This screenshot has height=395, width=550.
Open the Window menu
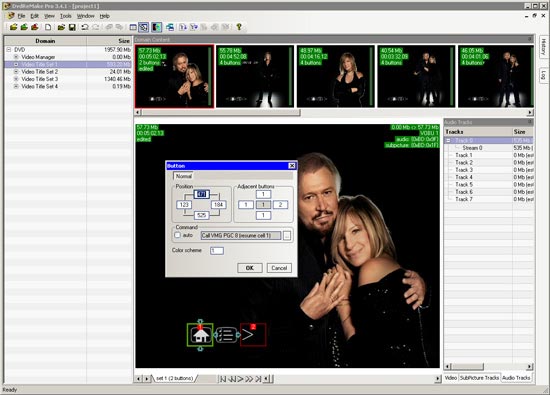pos(86,16)
